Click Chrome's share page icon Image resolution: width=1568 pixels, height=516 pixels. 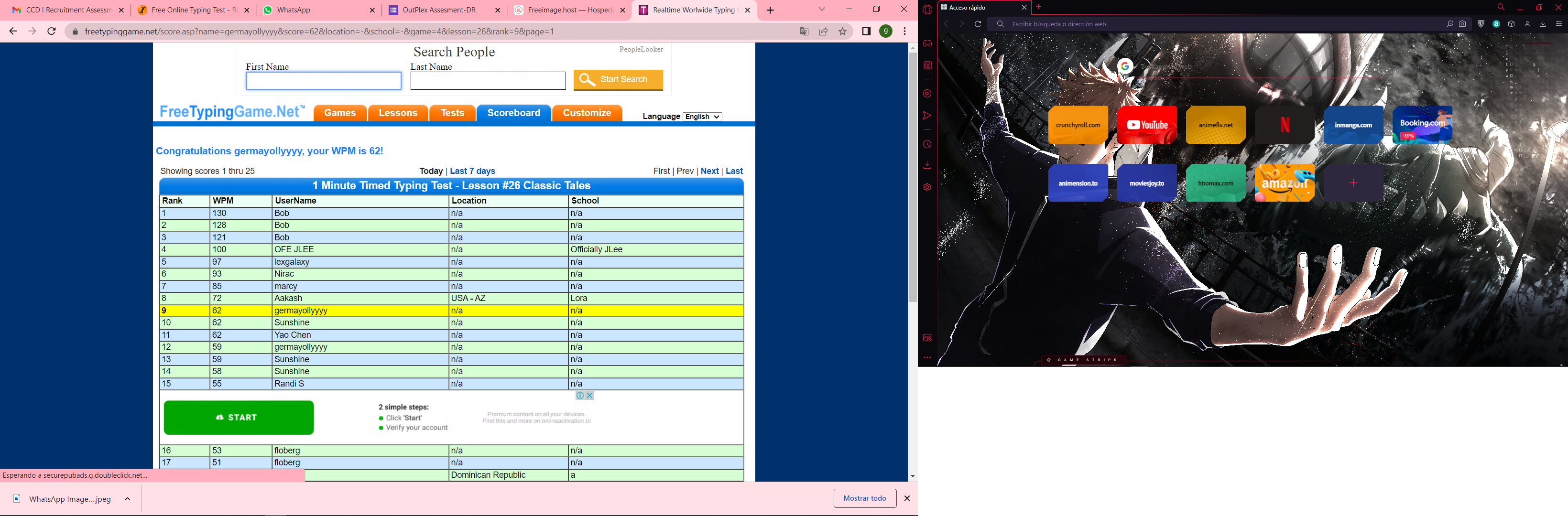[823, 32]
